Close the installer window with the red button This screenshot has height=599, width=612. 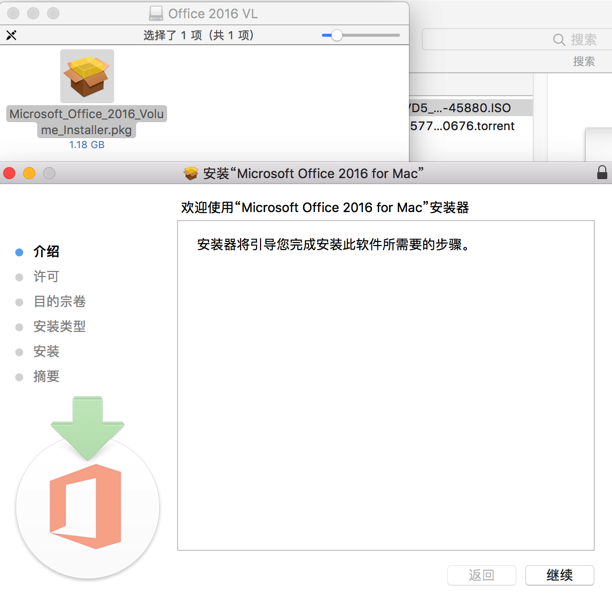click(x=9, y=173)
